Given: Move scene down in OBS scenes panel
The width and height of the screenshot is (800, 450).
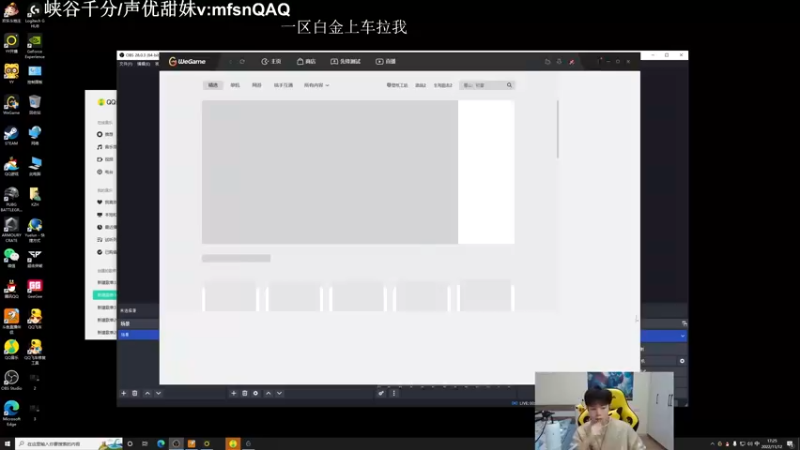Looking at the screenshot, I should coord(159,393).
